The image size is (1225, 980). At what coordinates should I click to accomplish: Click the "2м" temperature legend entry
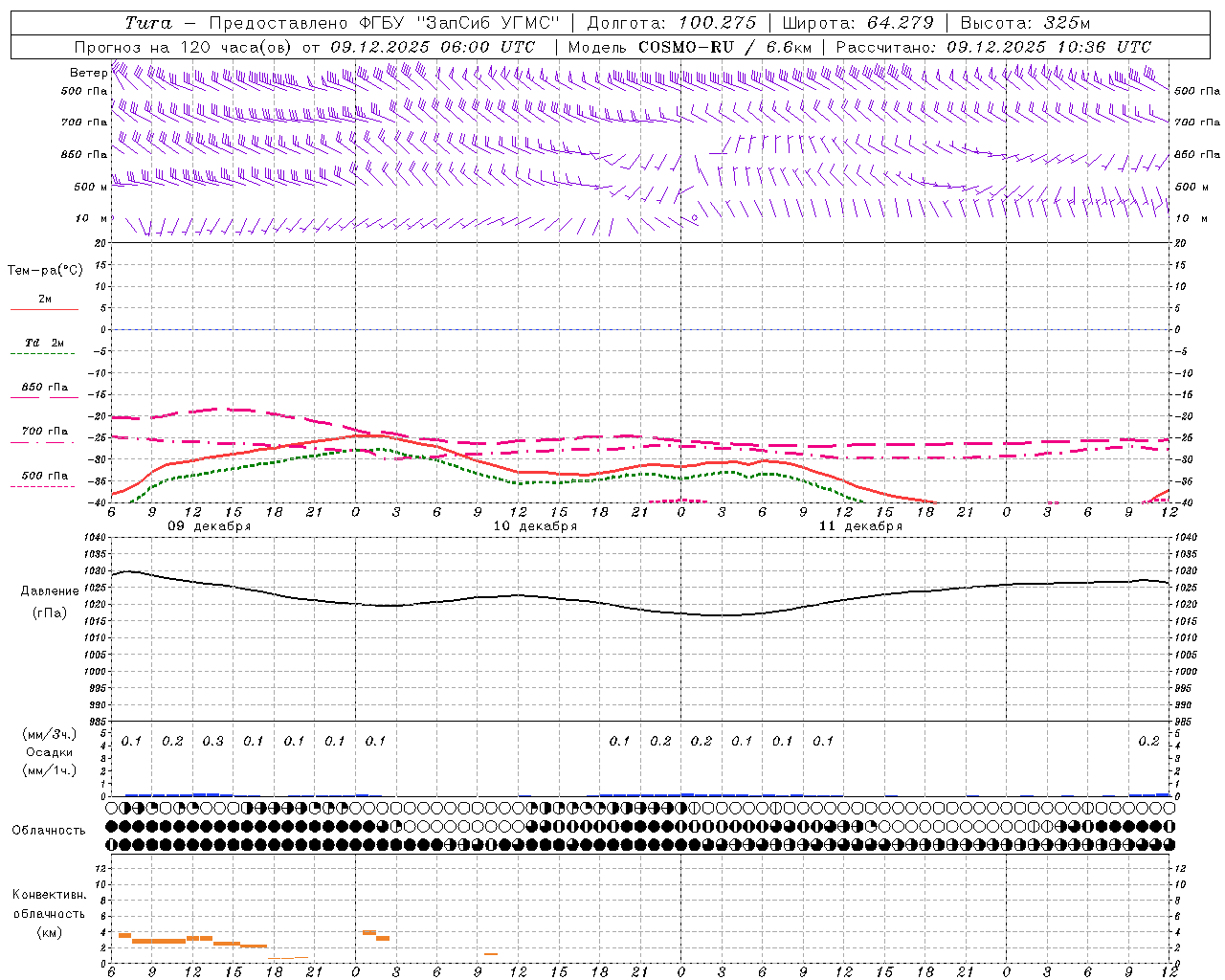coord(45,299)
